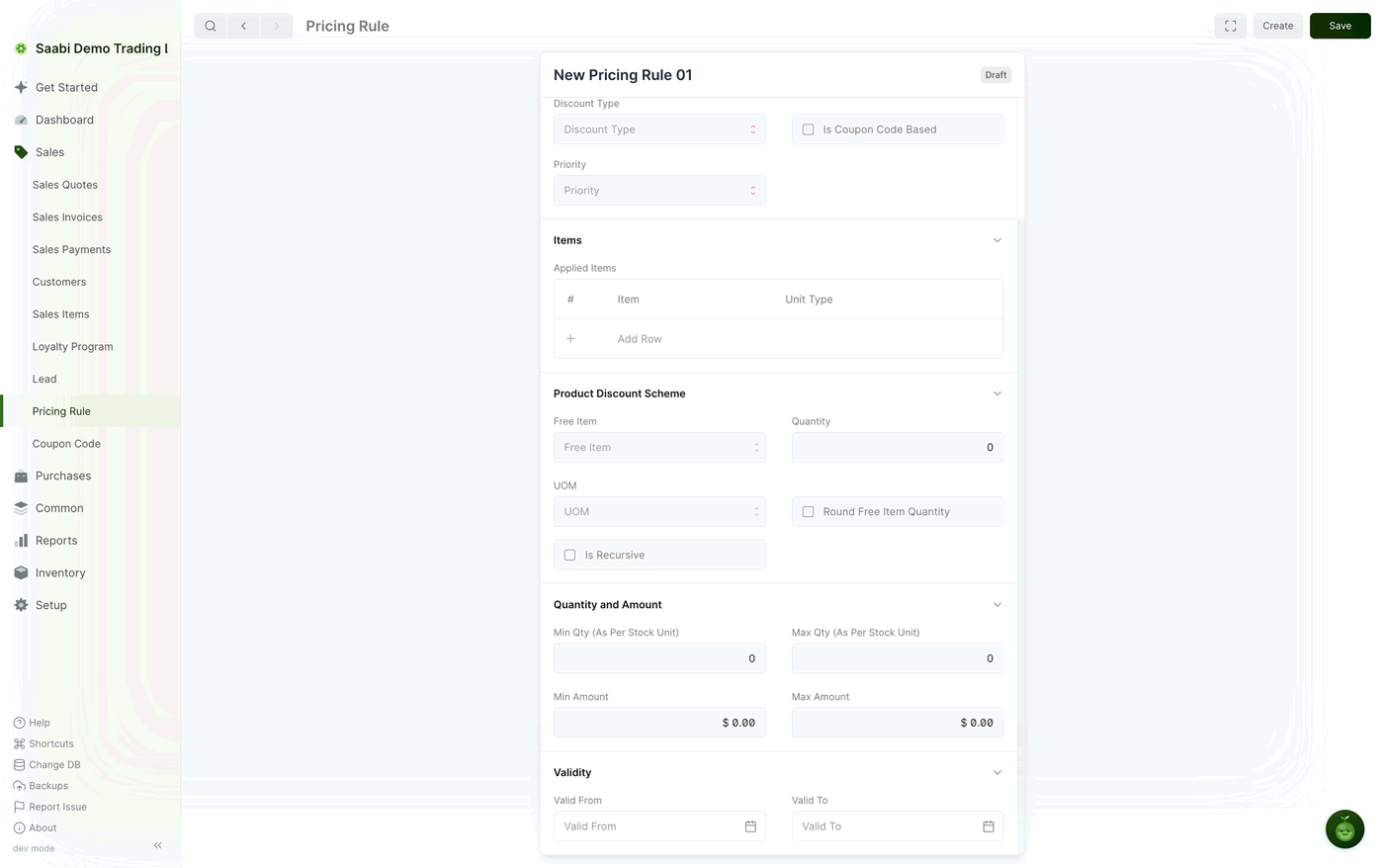The height and width of the screenshot is (868, 1384).
Task: Click the Save button
Action: point(1341,26)
